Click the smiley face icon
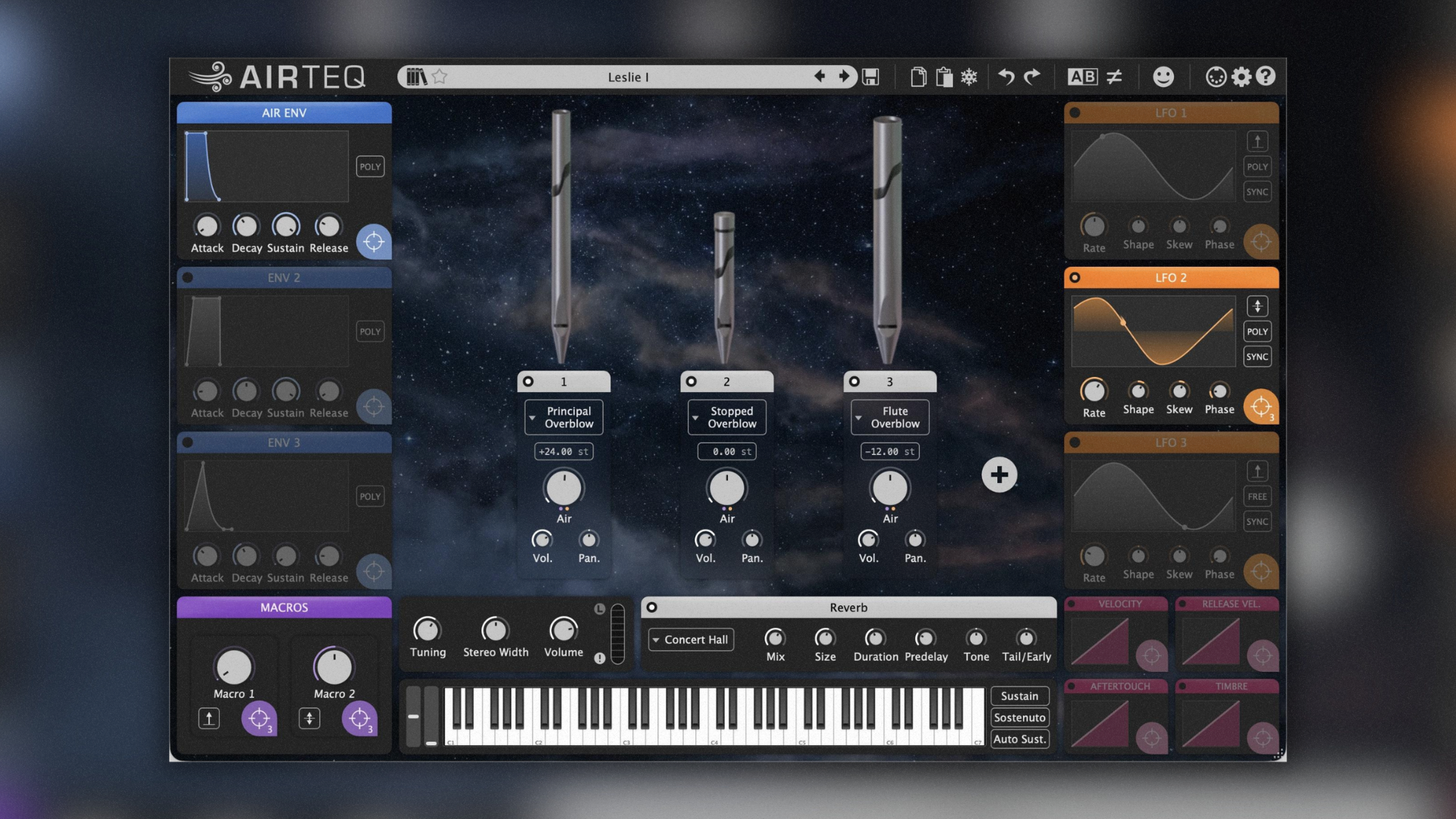 pos(1163,77)
